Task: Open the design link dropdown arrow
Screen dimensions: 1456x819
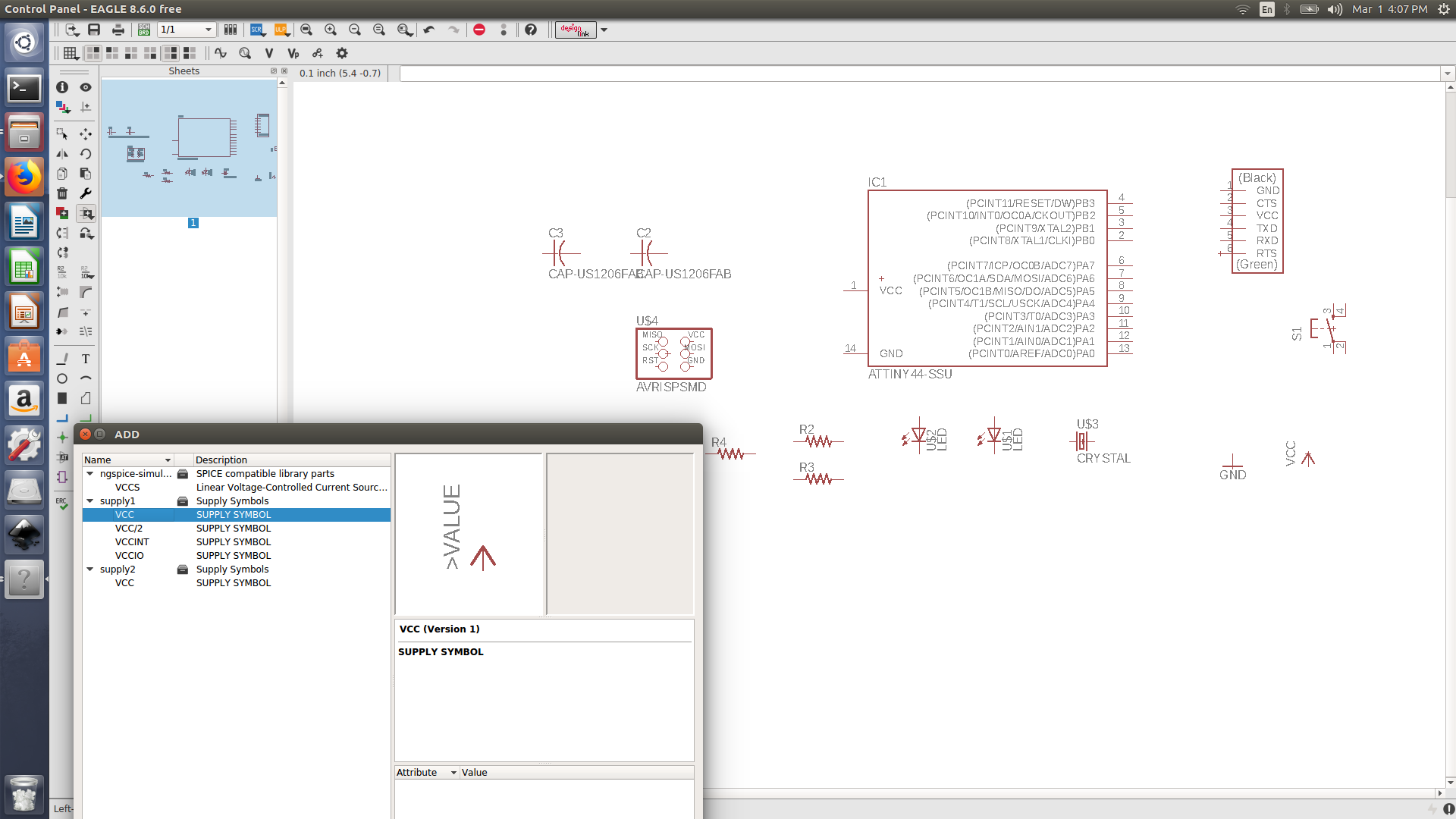Action: tap(604, 30)
